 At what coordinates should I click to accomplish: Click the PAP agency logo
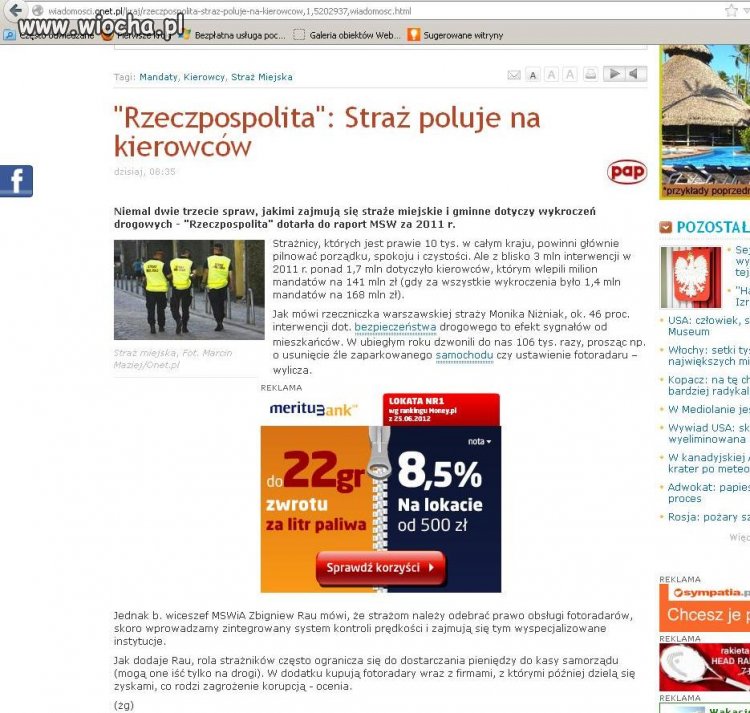627,171
